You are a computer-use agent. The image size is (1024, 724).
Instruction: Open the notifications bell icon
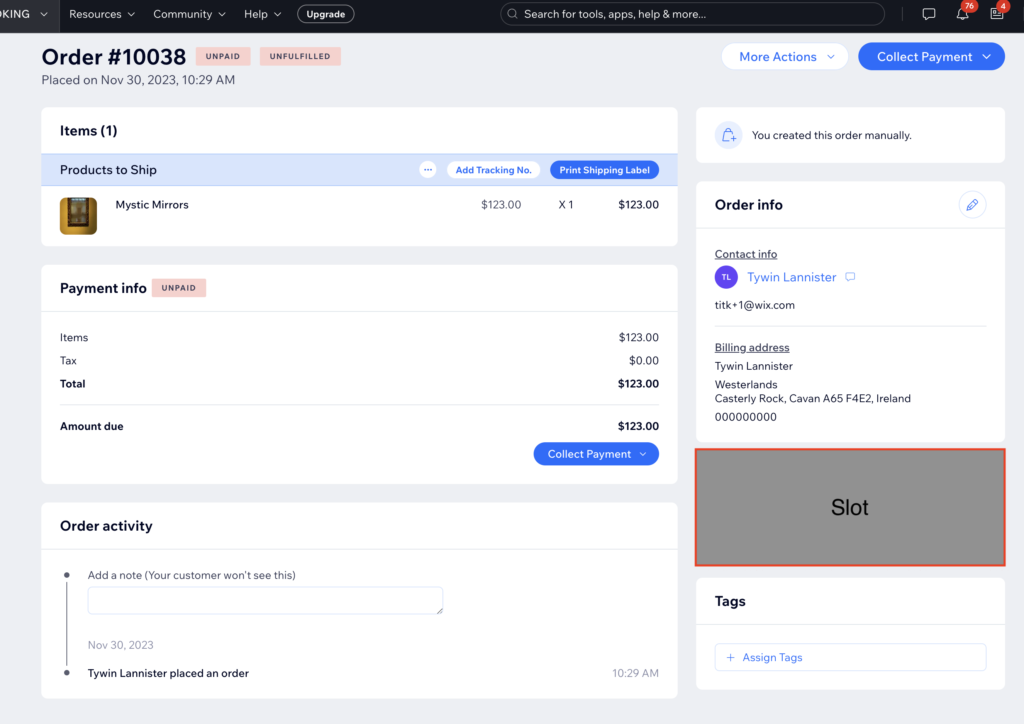click(962, 14)
